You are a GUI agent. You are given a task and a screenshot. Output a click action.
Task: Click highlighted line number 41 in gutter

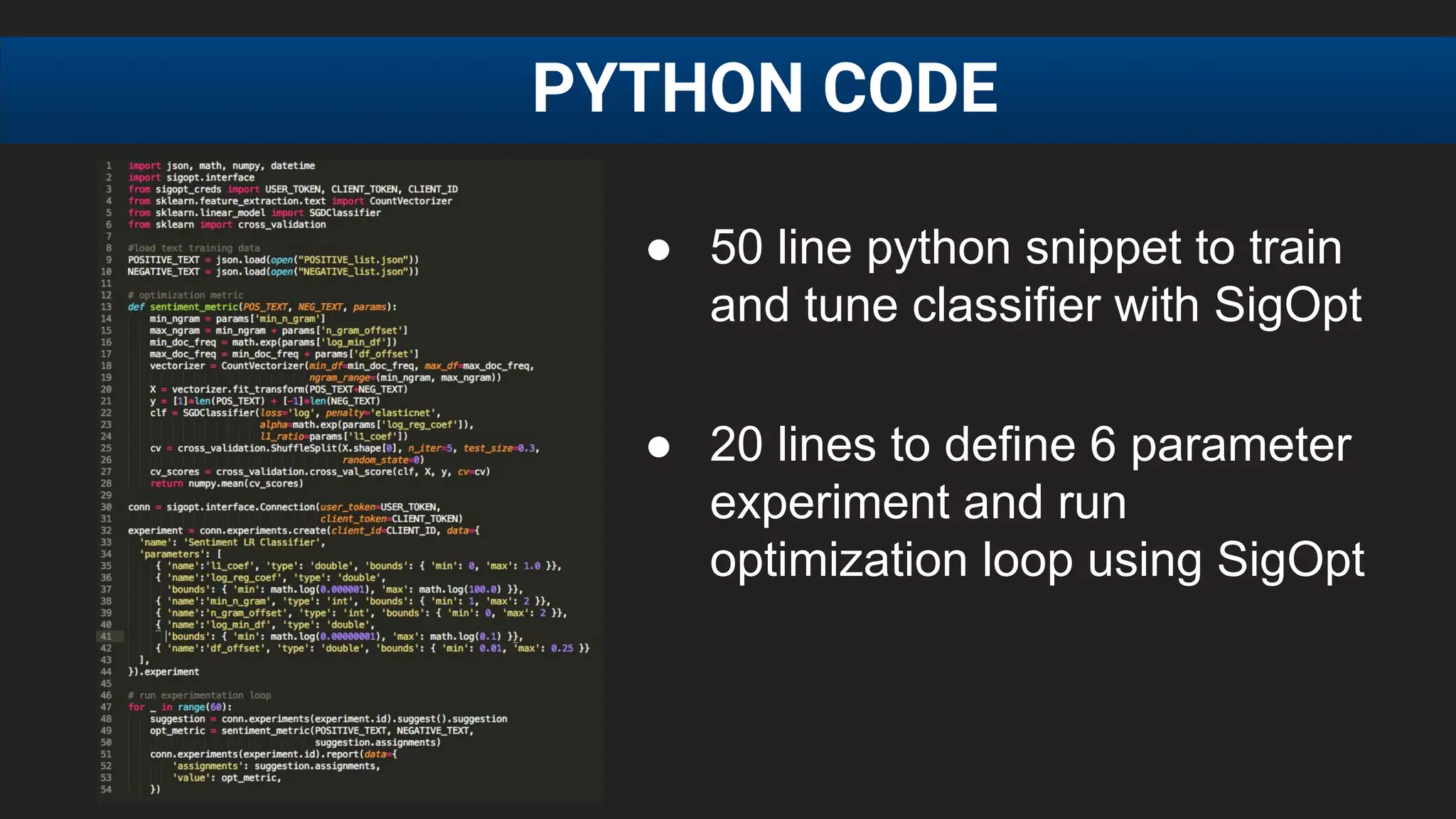[x=106, y=637]
